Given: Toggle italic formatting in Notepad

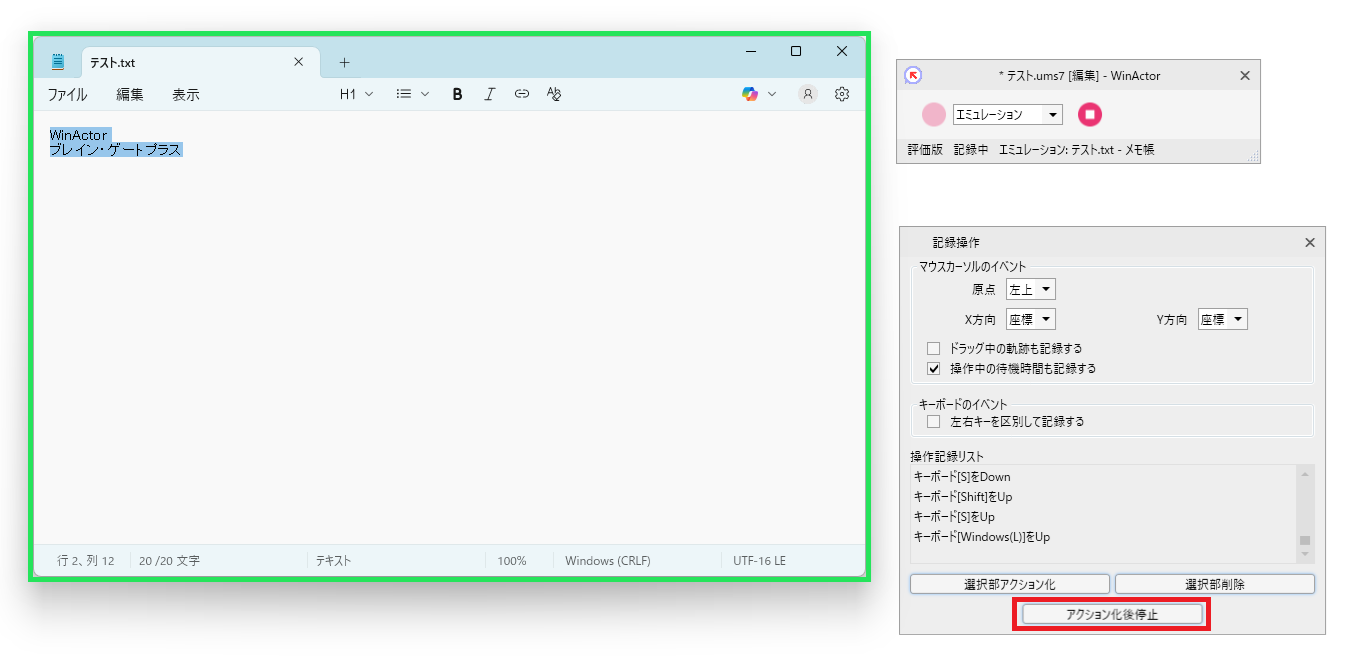Looking at the screenshot, I should coord(489,94).
